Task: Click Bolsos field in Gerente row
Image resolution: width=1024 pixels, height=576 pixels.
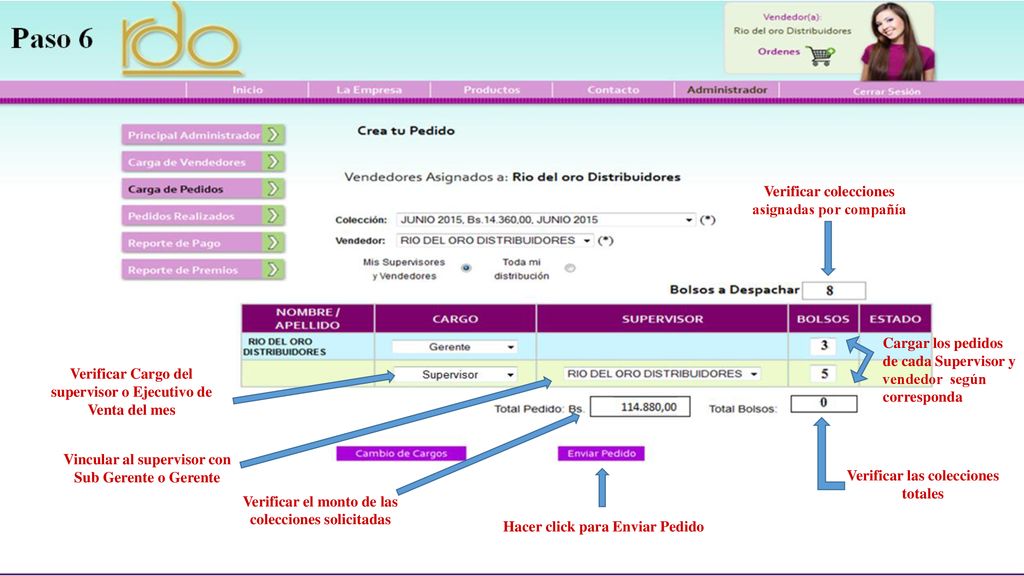Action: (x=824, y=345)
